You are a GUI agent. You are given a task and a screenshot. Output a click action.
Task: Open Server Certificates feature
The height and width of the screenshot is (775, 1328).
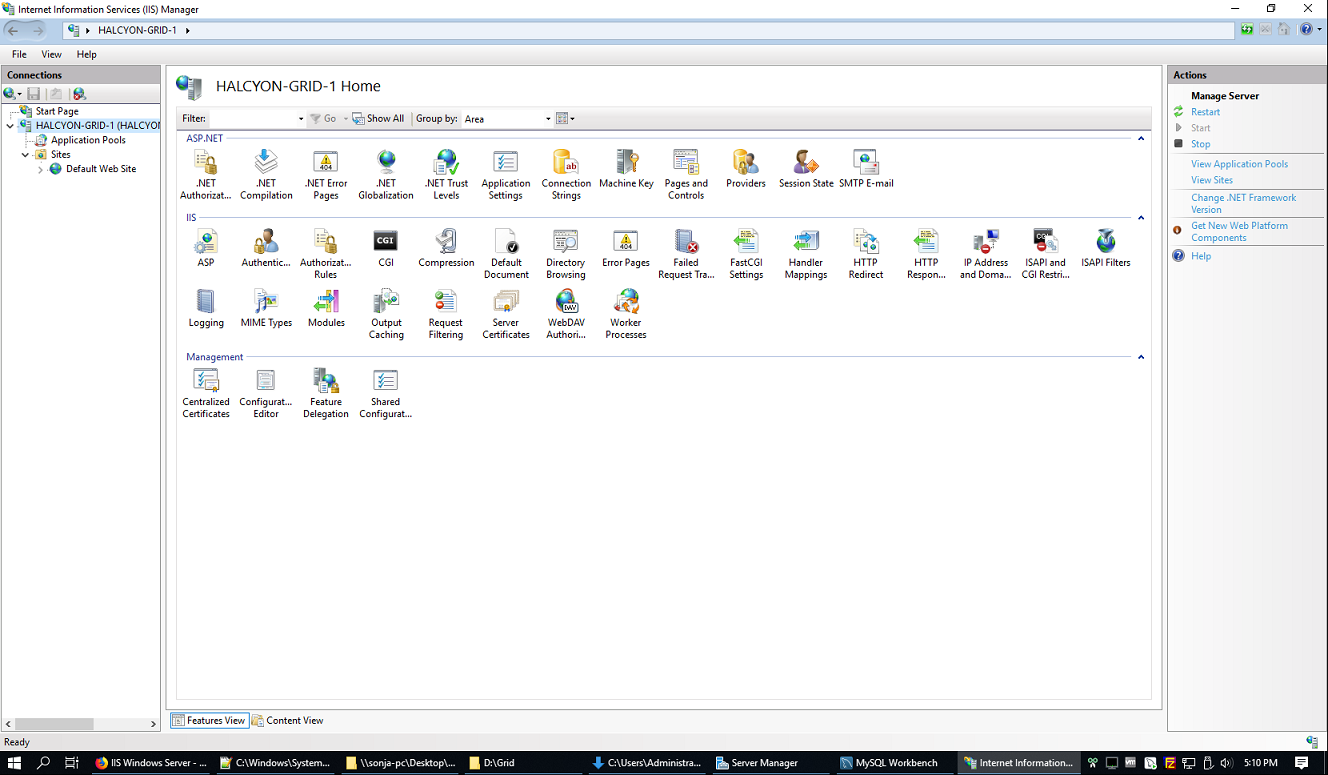click(x=506, y=314)
